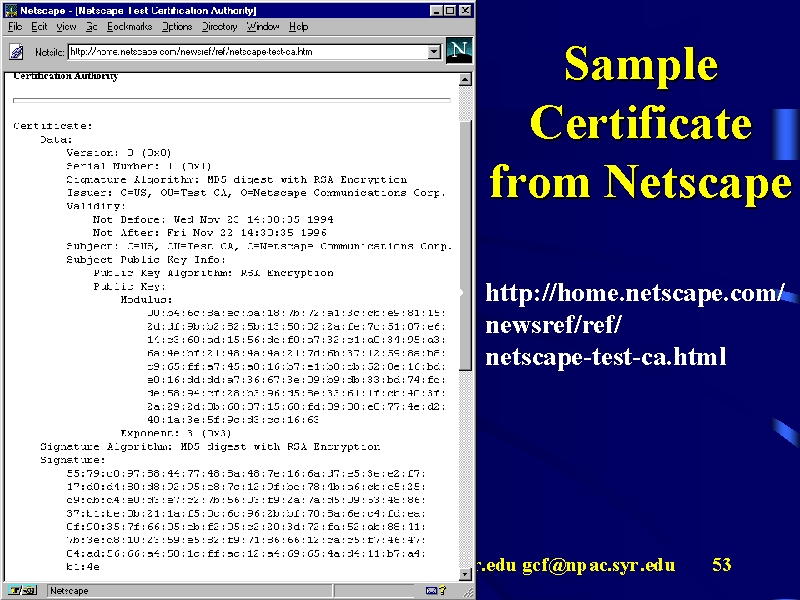
Task: Click the scroll up arrow of the page
Action: [x=465, y=80]
